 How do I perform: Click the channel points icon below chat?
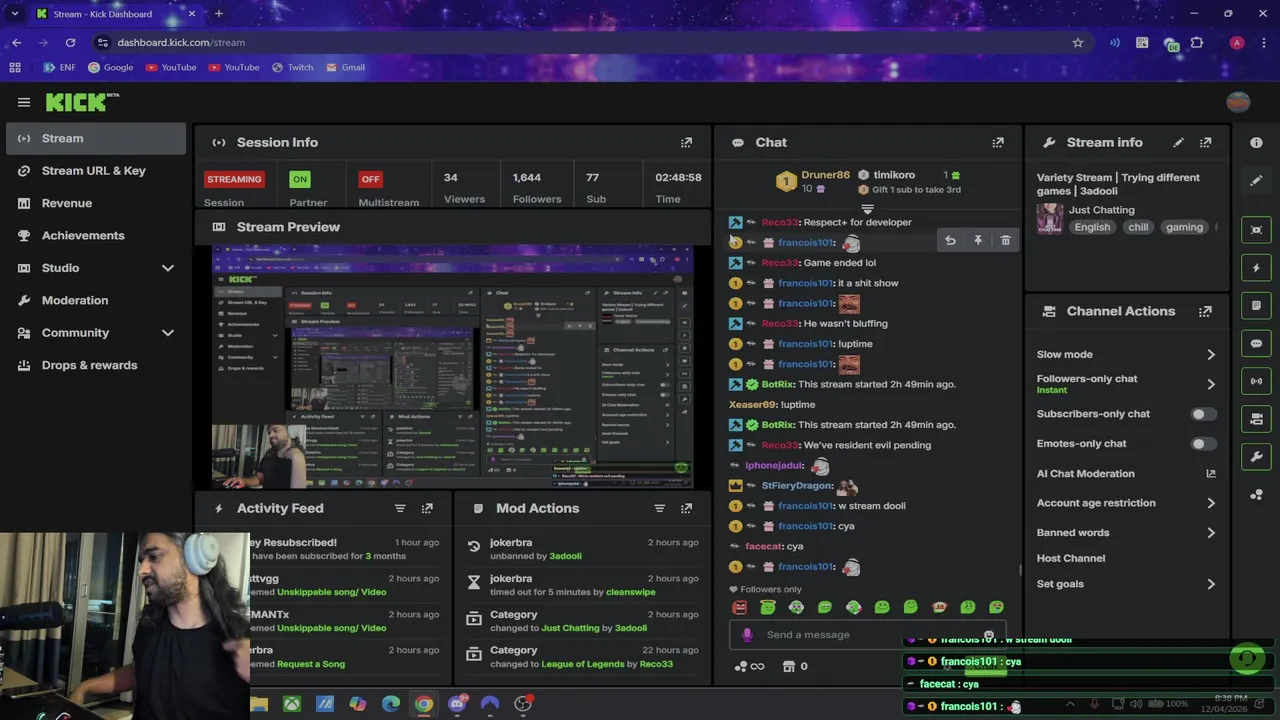tap(741, 667)
